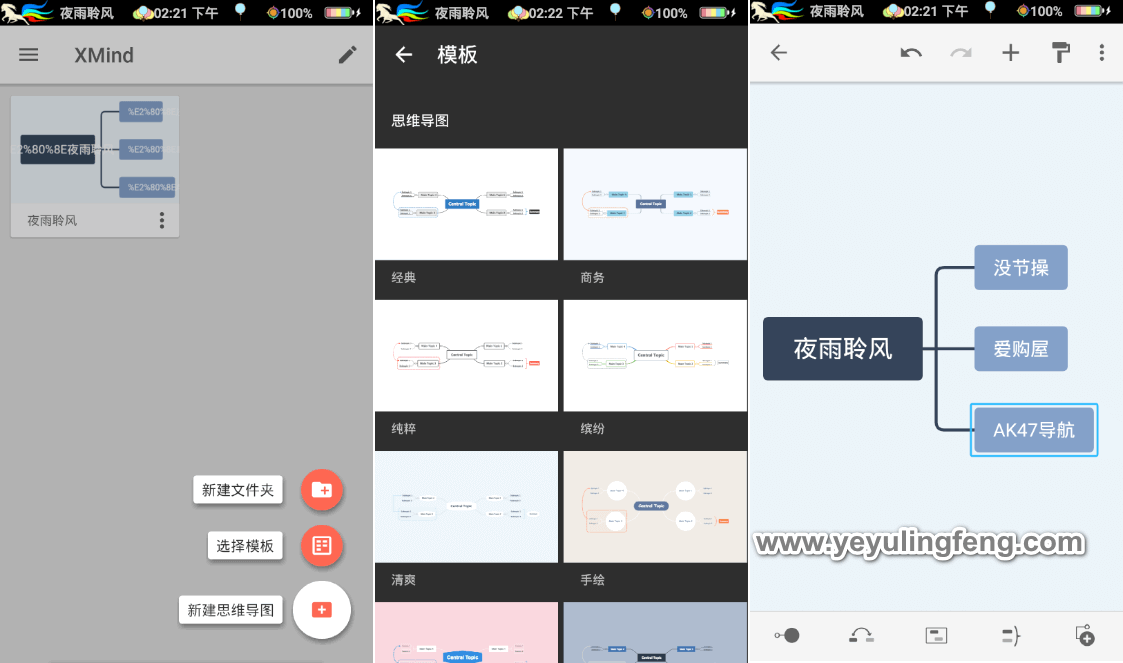Click the XMind title text

[x=104, y=55]
